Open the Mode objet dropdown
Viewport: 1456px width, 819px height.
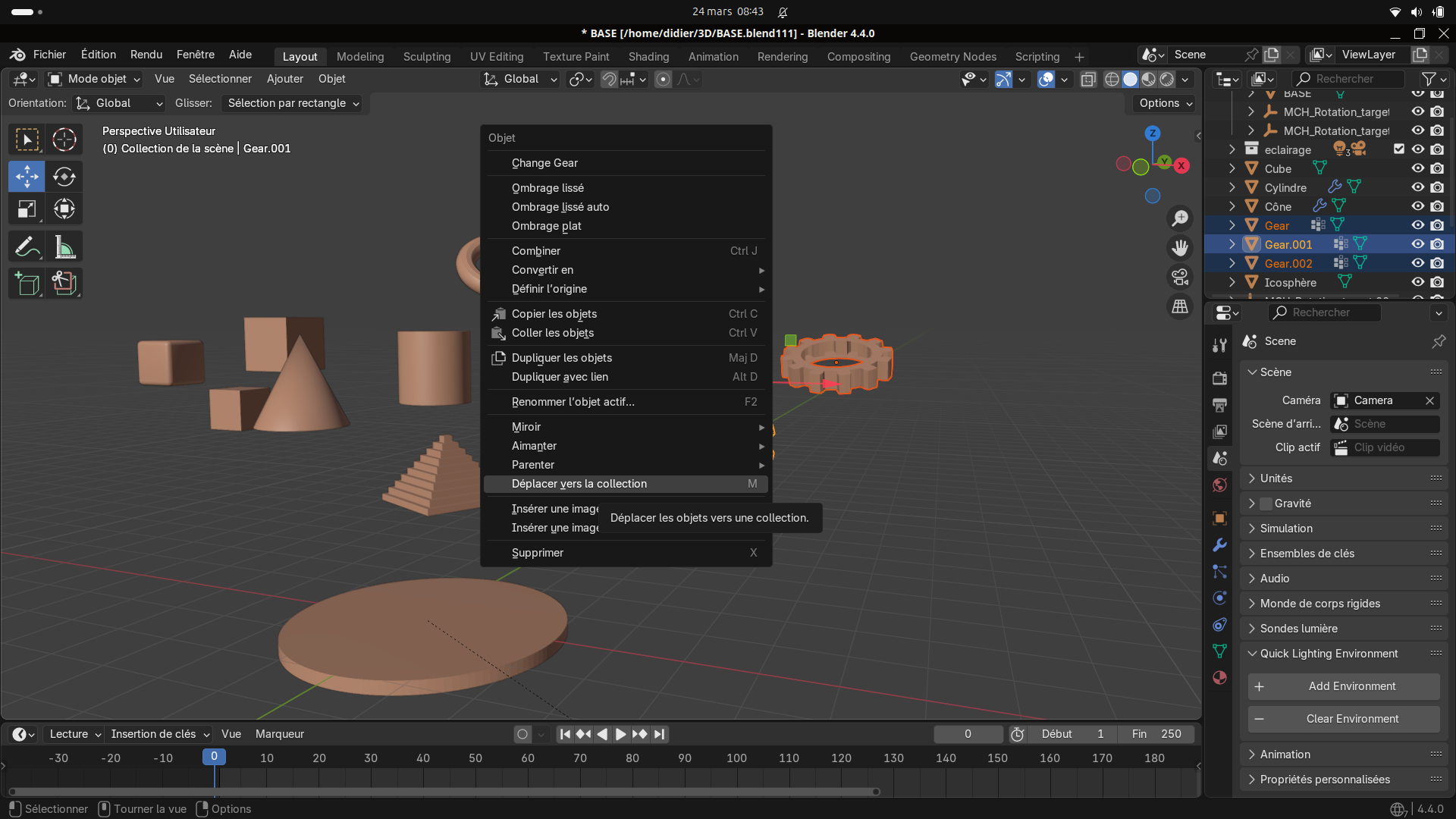94,79
